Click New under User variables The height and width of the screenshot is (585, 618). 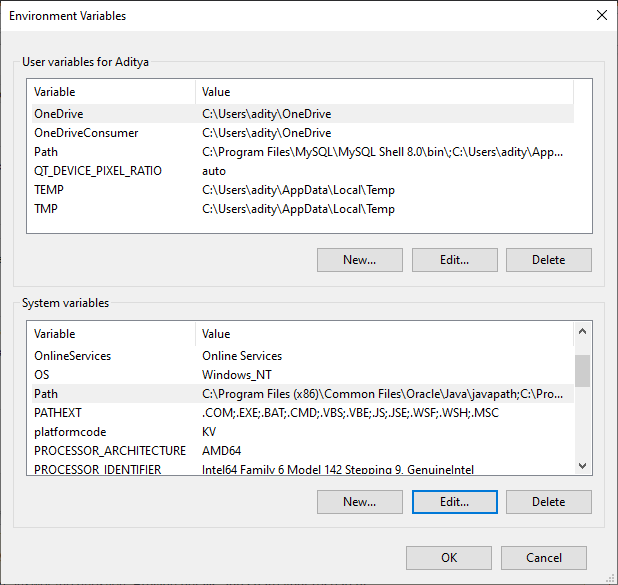pyautogui.click(x=359, y=260)
